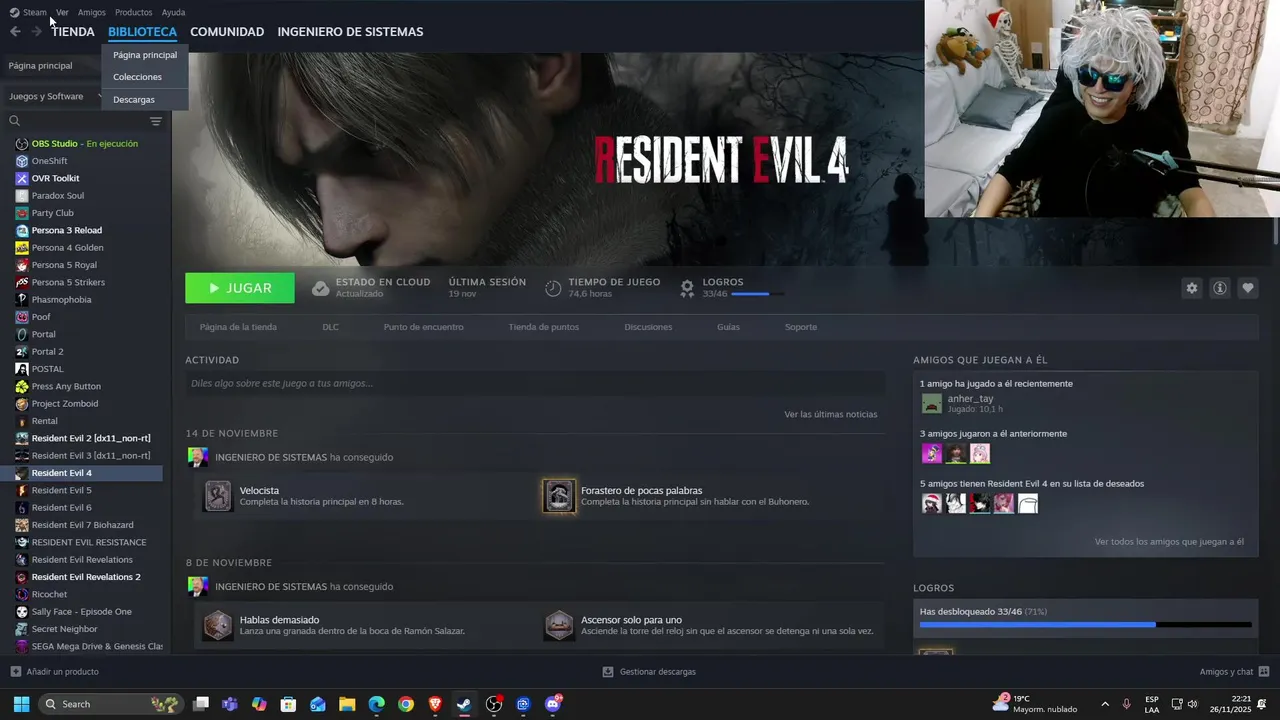The image size is (1280, 720).
Task: Open the game info icon next to the gear
Action: [x=1220, y=288]
